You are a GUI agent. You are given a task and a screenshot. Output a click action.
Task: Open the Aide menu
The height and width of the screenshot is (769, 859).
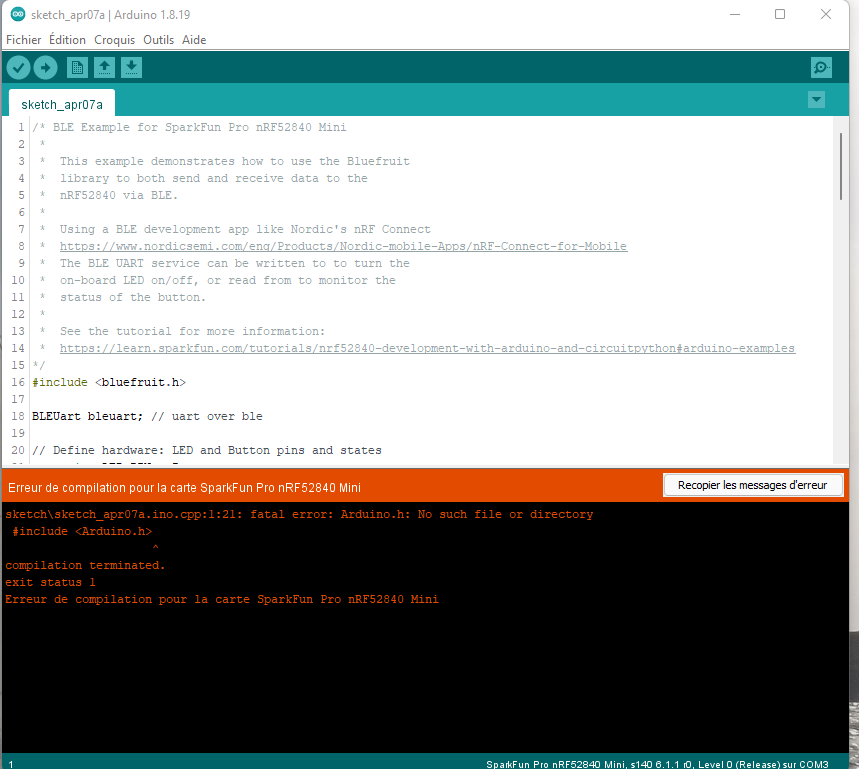point(194,40)
